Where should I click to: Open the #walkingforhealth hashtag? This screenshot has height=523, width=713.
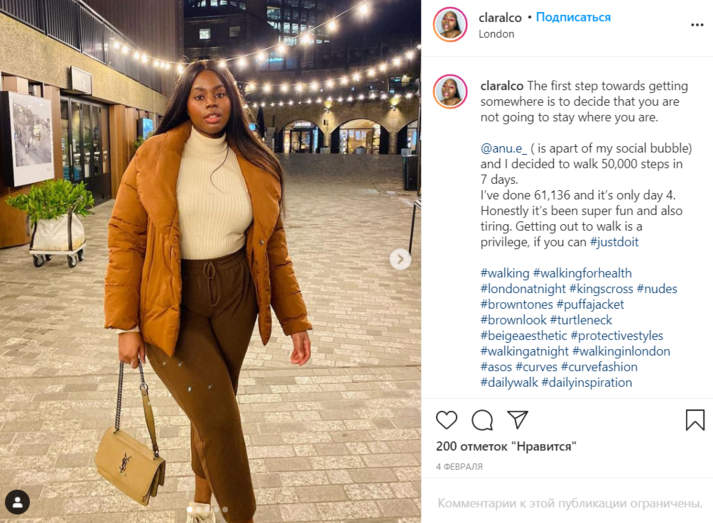click(x=582, y=273)
